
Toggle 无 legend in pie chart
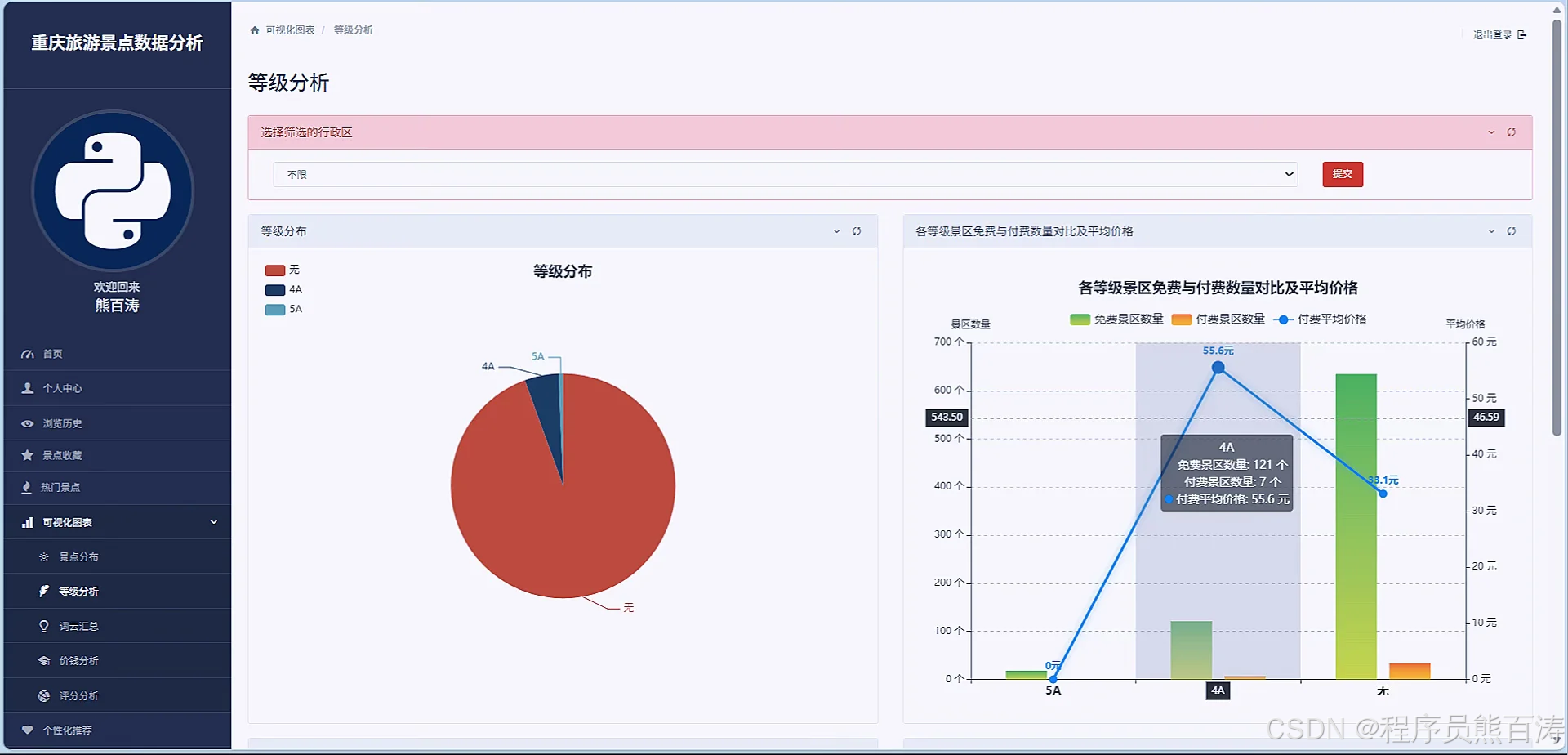(283, 270)
